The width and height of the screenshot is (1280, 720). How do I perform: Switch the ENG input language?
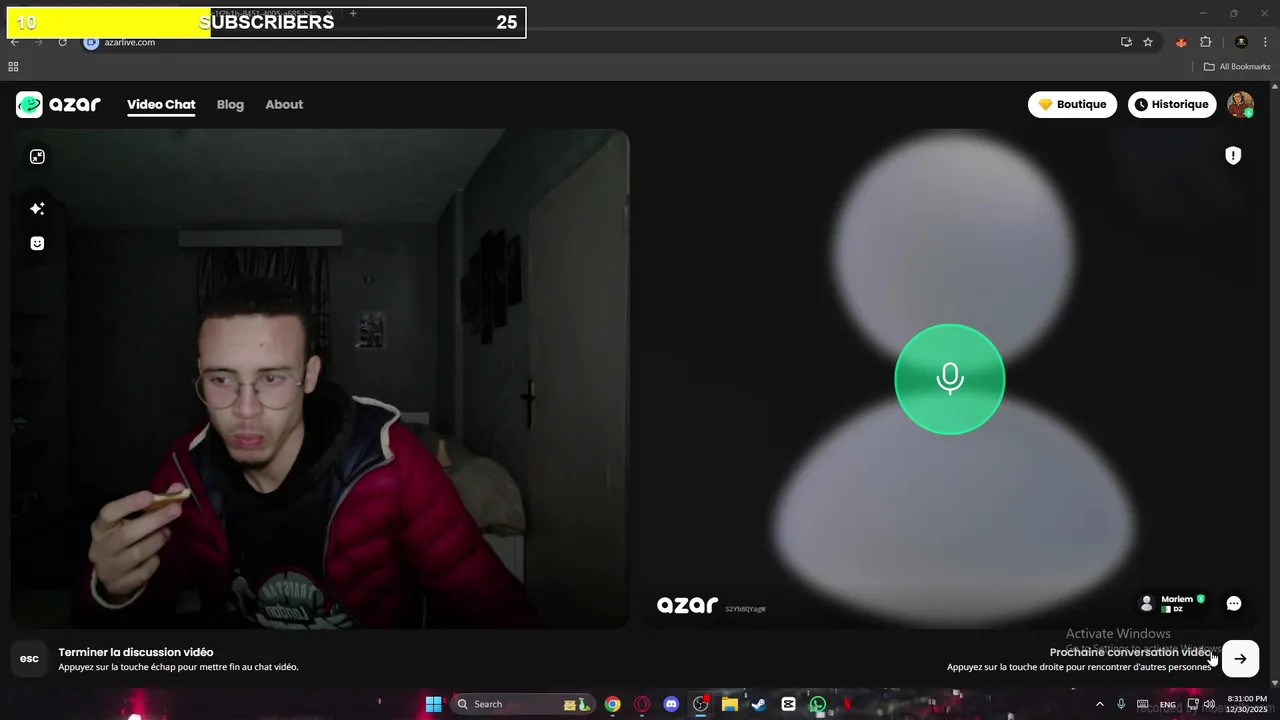pyautogui.click(x=1167, y=705)
